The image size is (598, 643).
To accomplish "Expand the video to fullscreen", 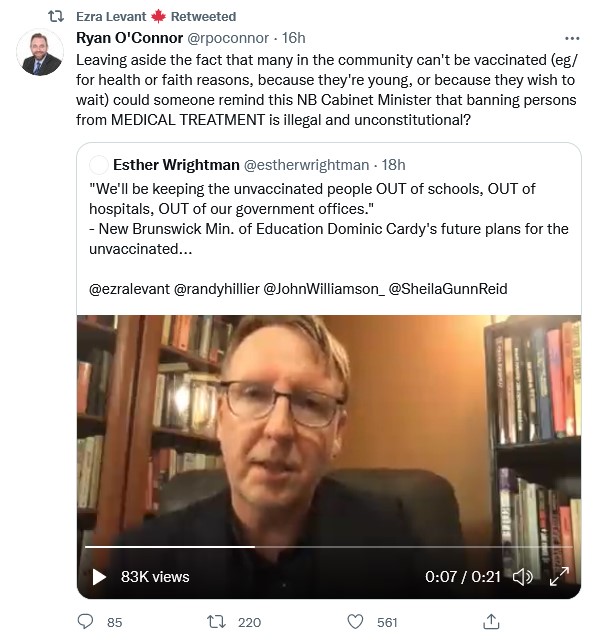I will point(559,576).
